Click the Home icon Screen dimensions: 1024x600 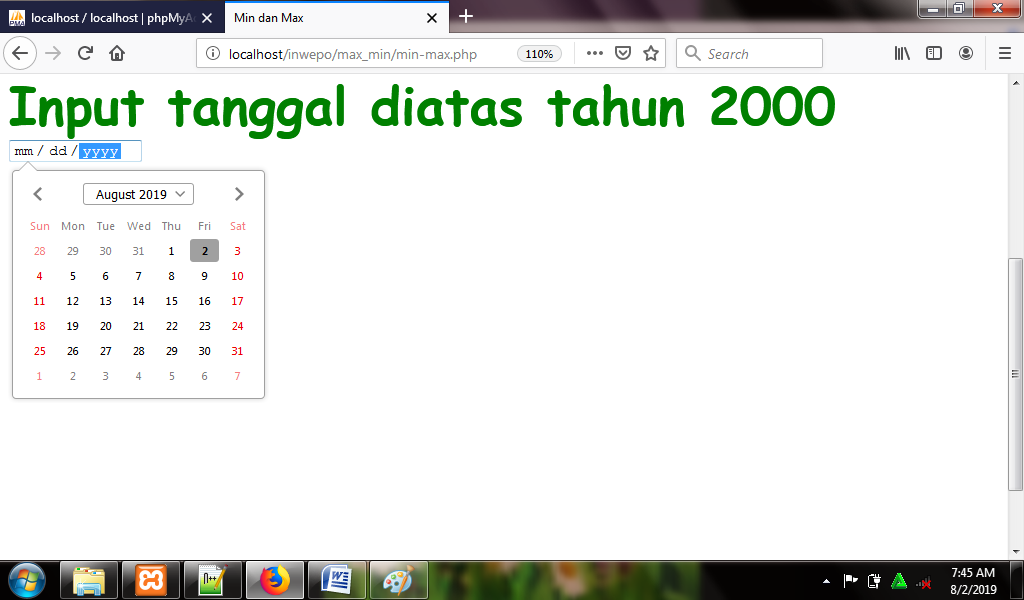click(115, 53)
